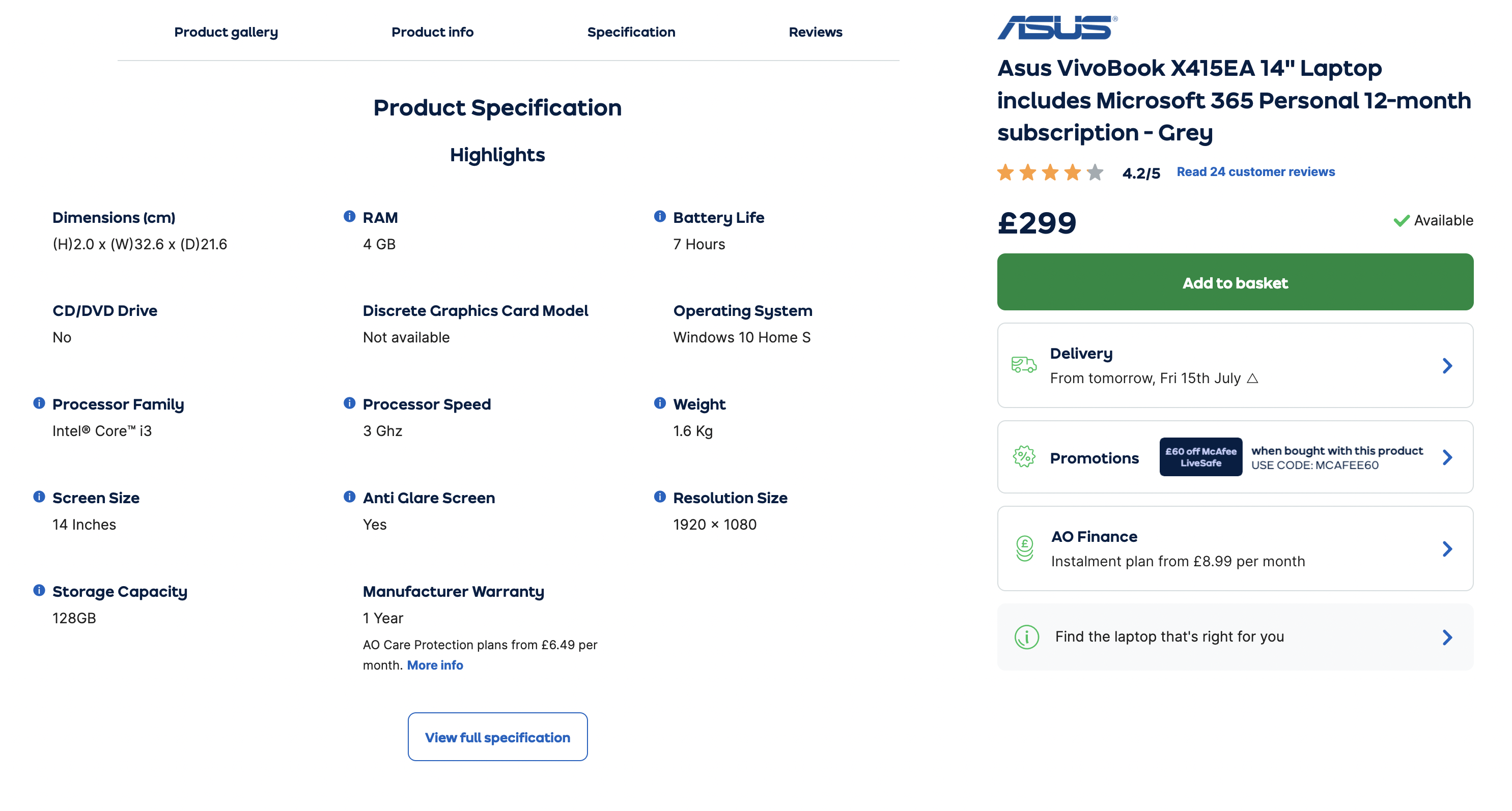Click the Processor Family info icon
The height and width of the screenshot is (811, 1512).
pyautogui.click(x=39, y=403)
